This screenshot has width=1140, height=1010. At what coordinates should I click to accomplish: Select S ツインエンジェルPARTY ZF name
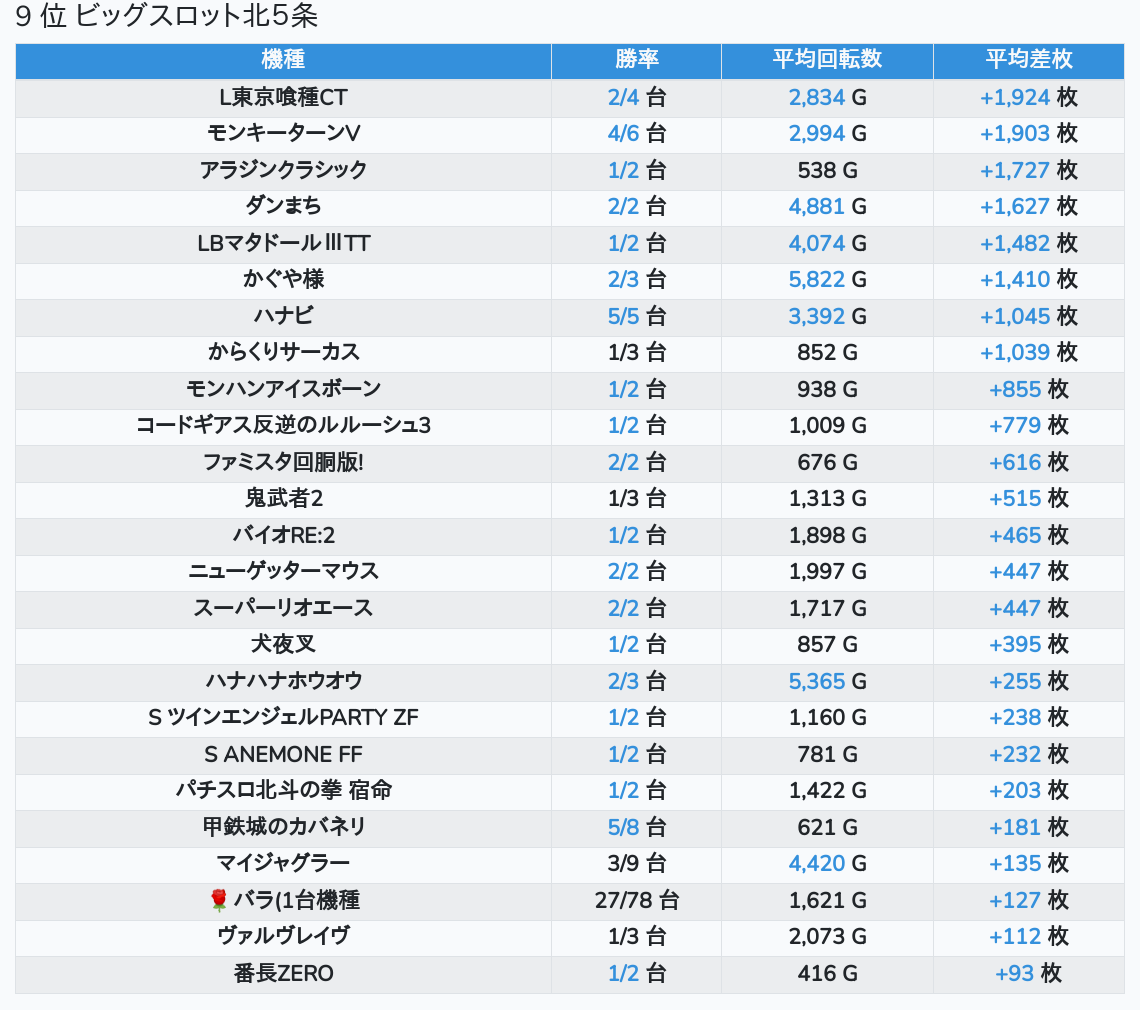(x=284, y=718)
